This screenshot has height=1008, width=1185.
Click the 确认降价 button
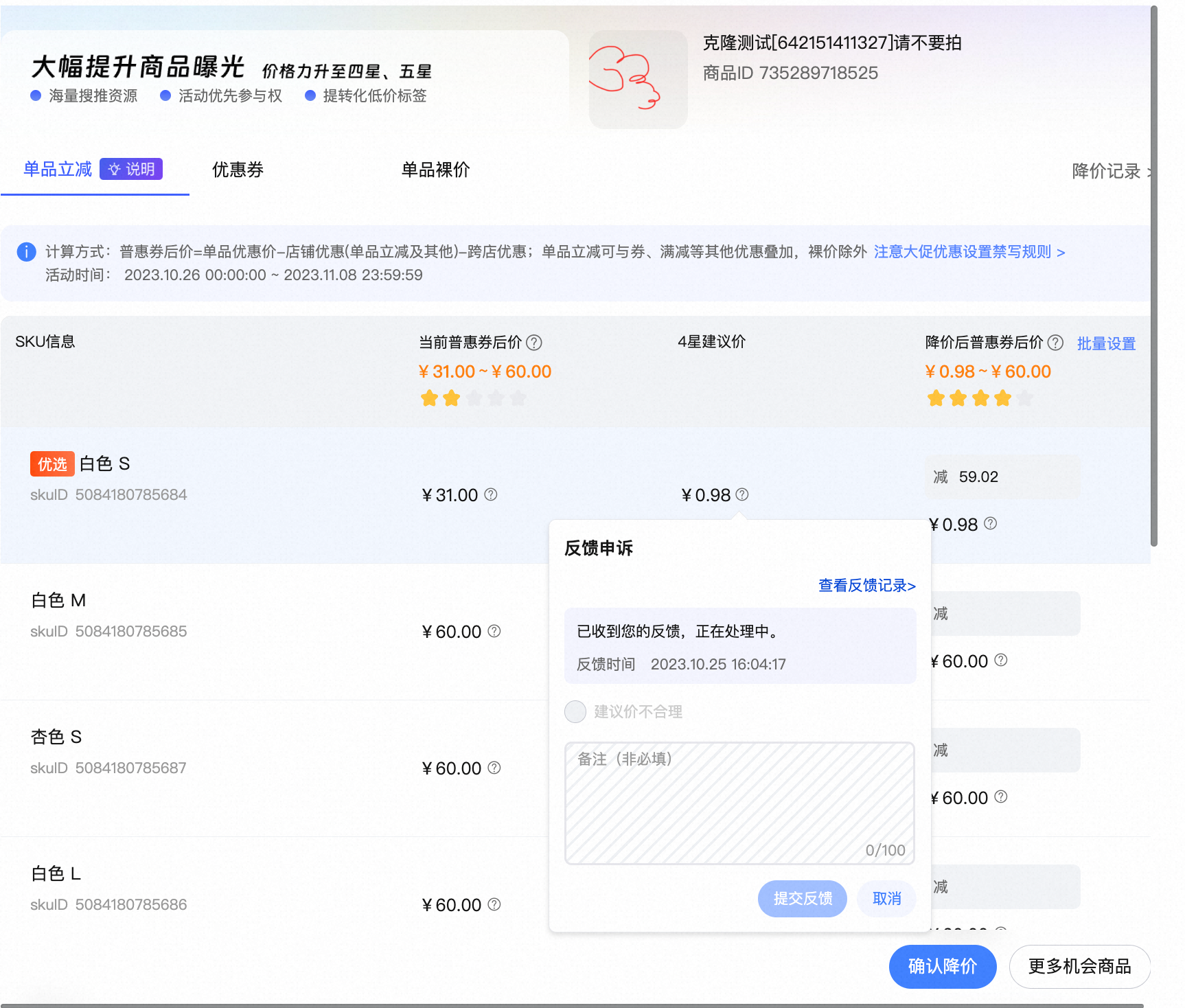pyautogui.click(x=943, y=966)
